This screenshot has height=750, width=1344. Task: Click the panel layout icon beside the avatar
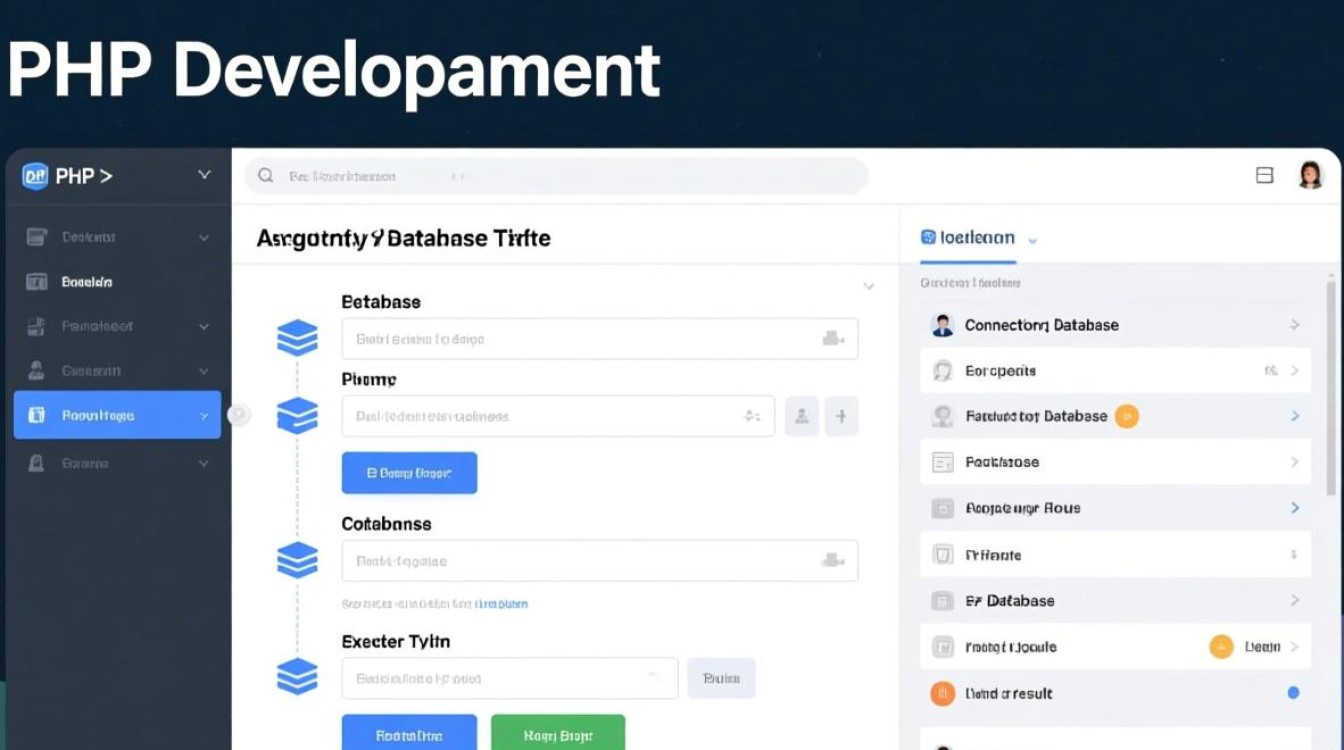pyautogui.click(x=1264, y=176)
